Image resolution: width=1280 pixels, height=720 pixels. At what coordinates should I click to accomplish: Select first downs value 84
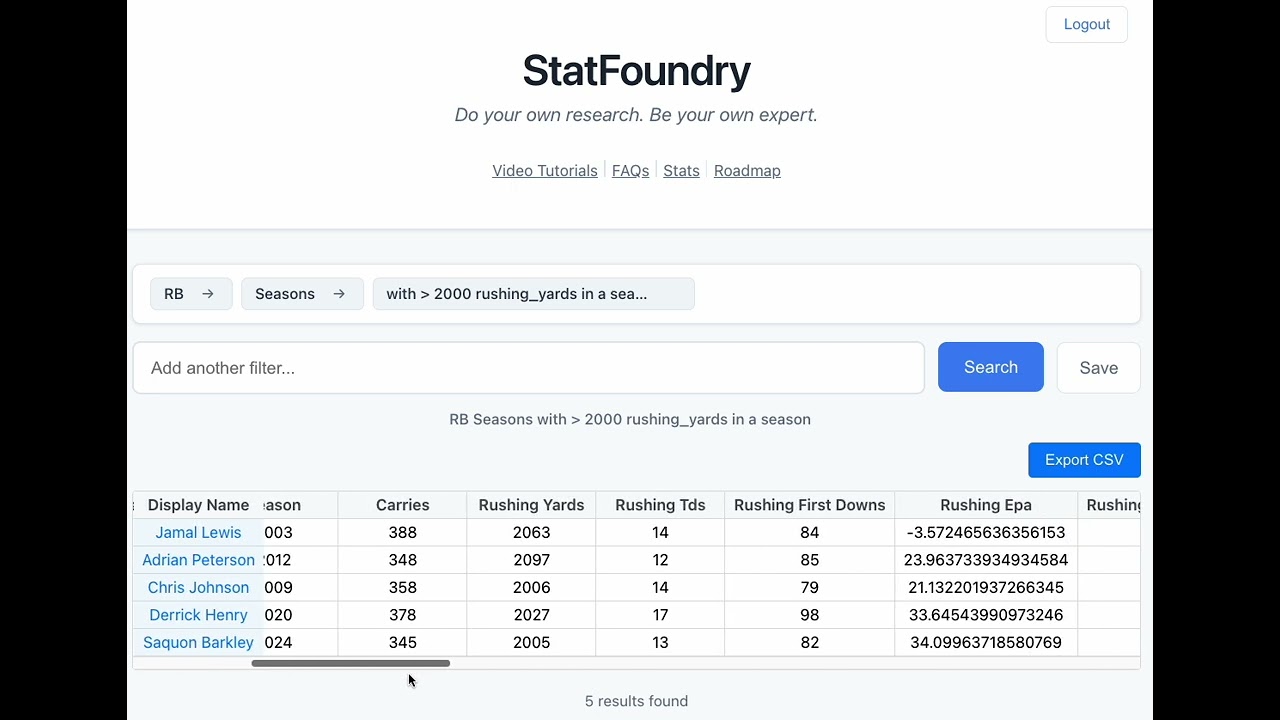coord(809,533)
